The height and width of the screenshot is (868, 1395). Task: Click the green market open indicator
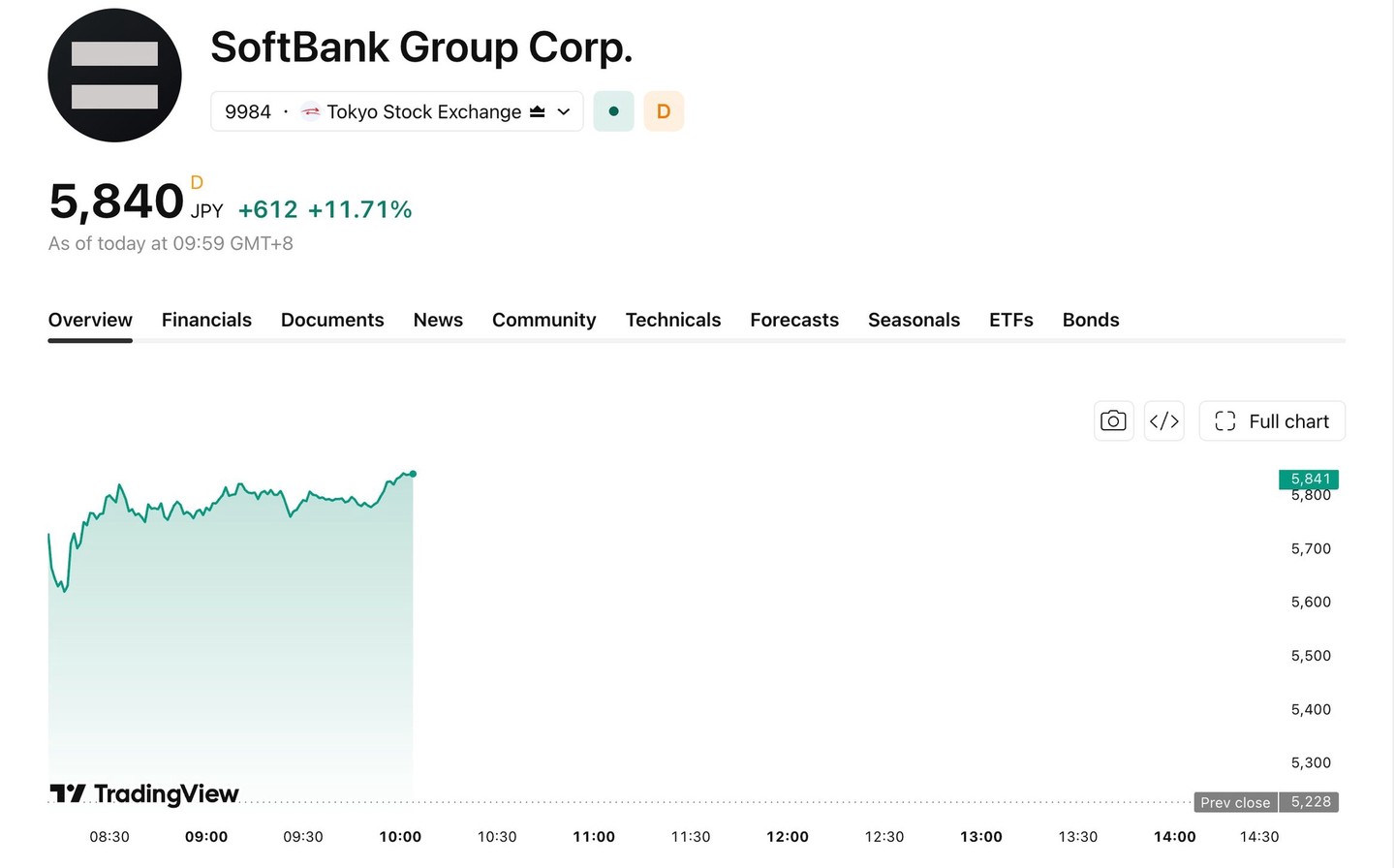(x=613, y=111)
